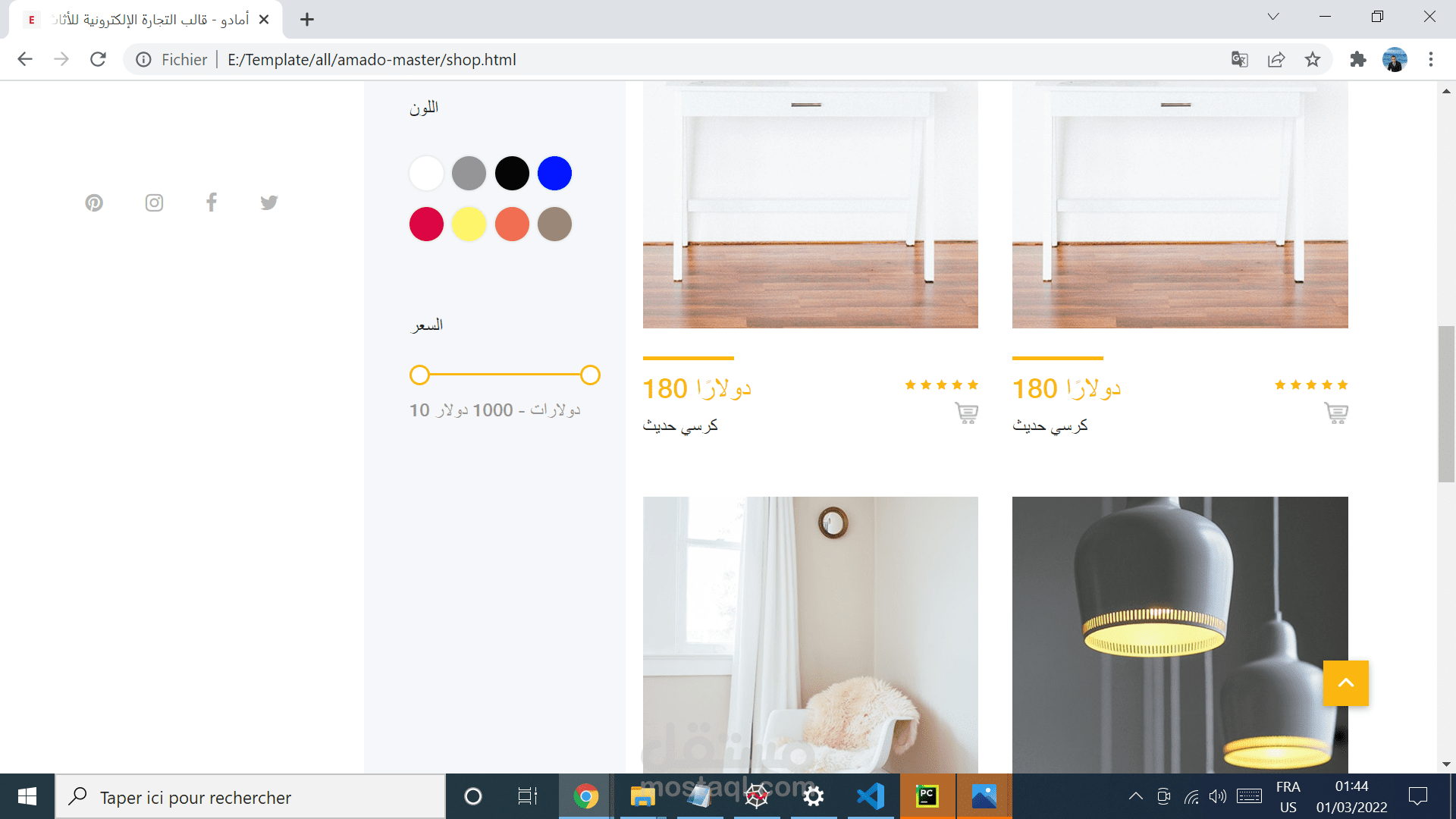Select the yellow color swatch

point(469,224)
